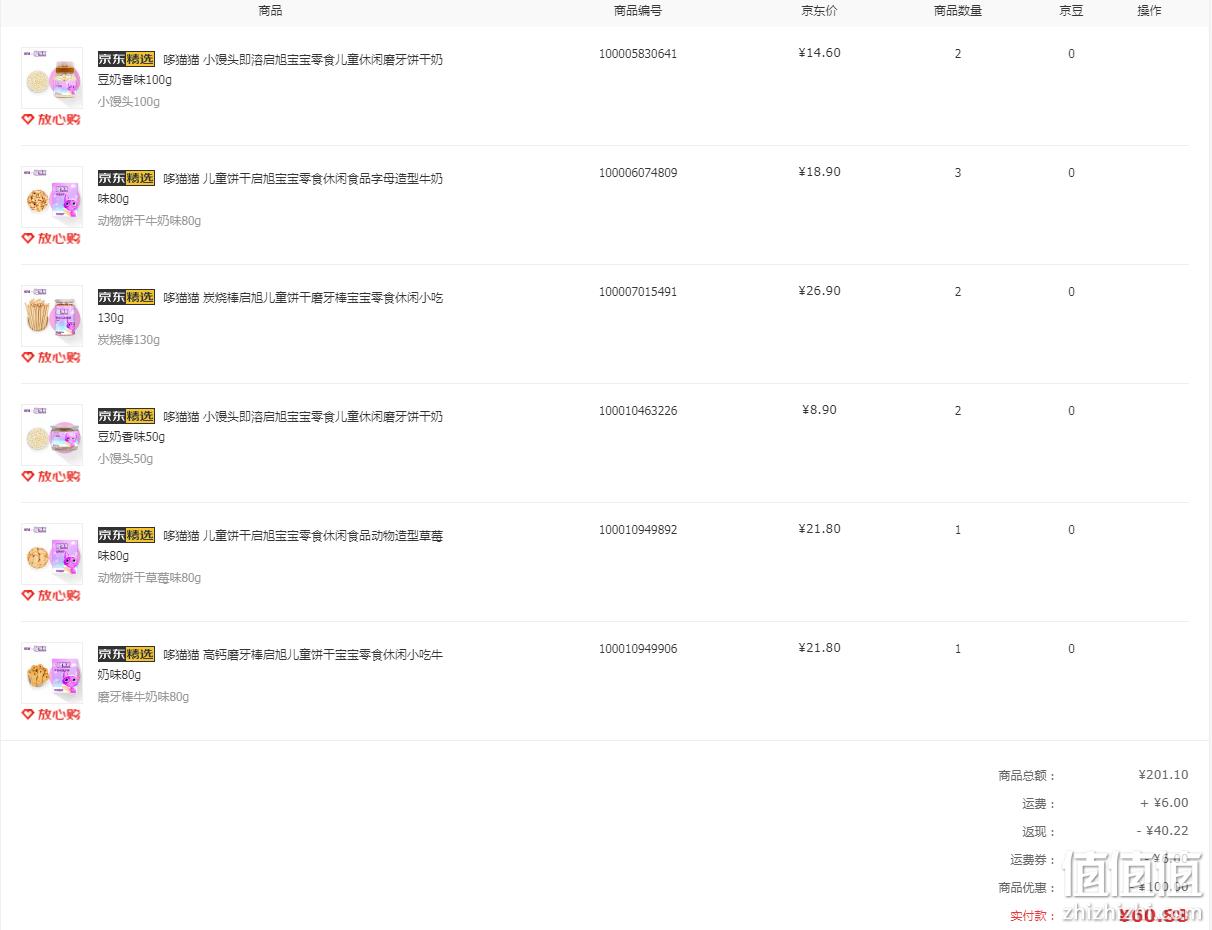Viewport: 1212px width, 930px height.
Task: Select product number 100007015491
Action: point(638,292)
